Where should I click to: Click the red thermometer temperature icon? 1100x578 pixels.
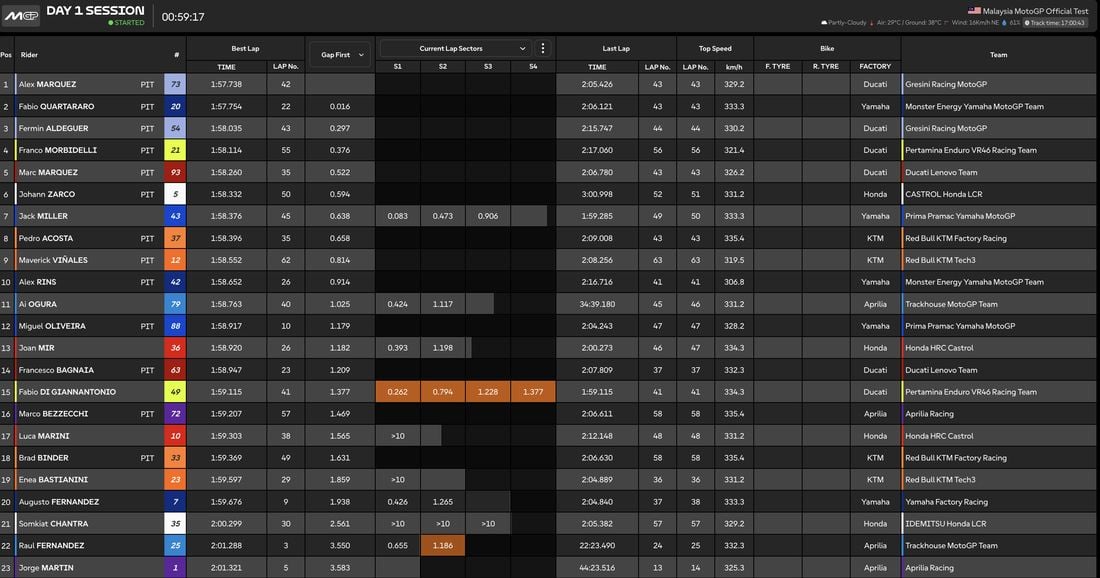[x=871, y=22]
